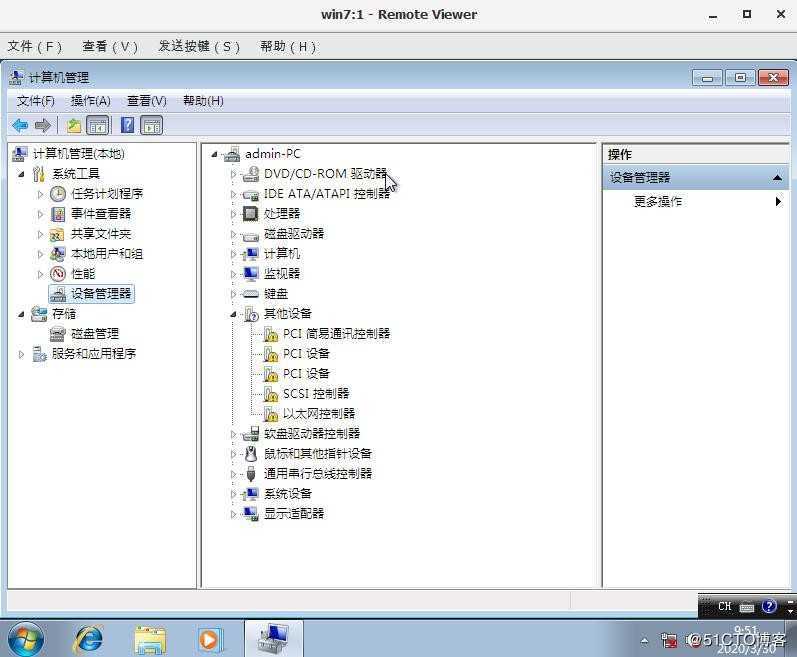The width and height of the screenshot is (797, 657).
Task: Select the 任务计划程序 clock icon
Action: (58, 194)
